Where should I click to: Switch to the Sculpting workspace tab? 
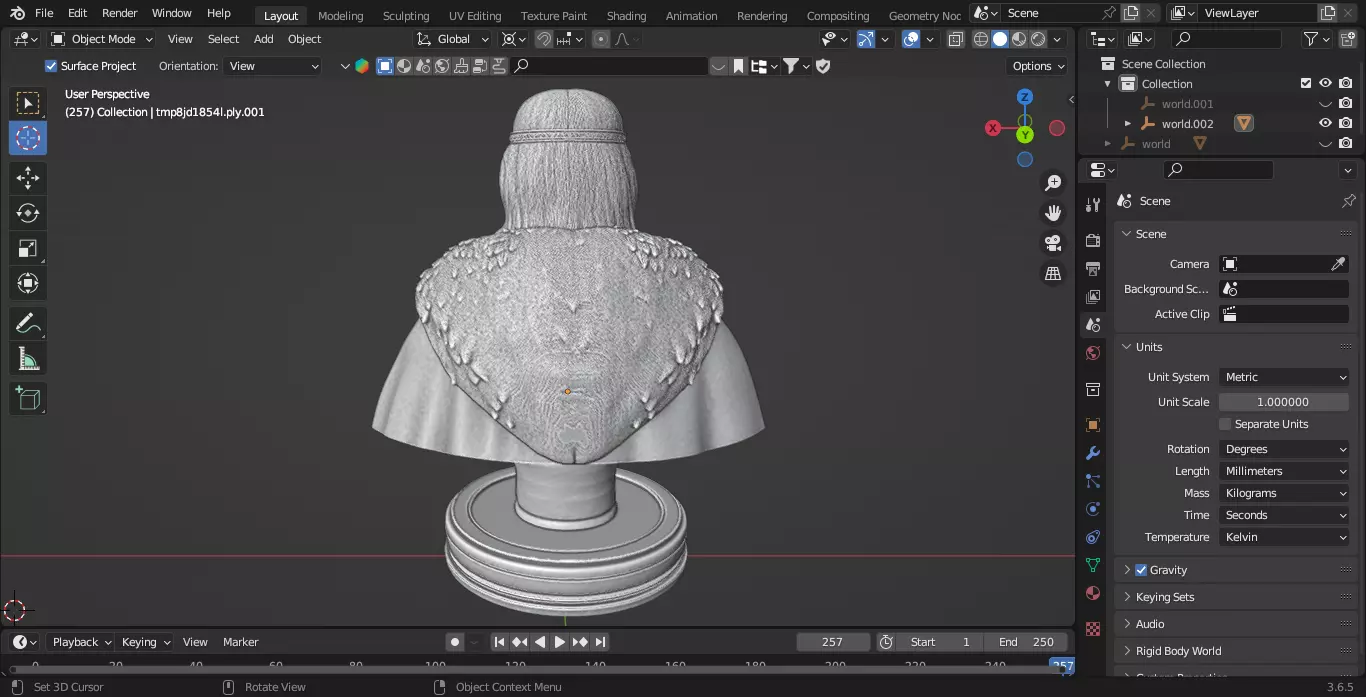click(x=406, y=16)
